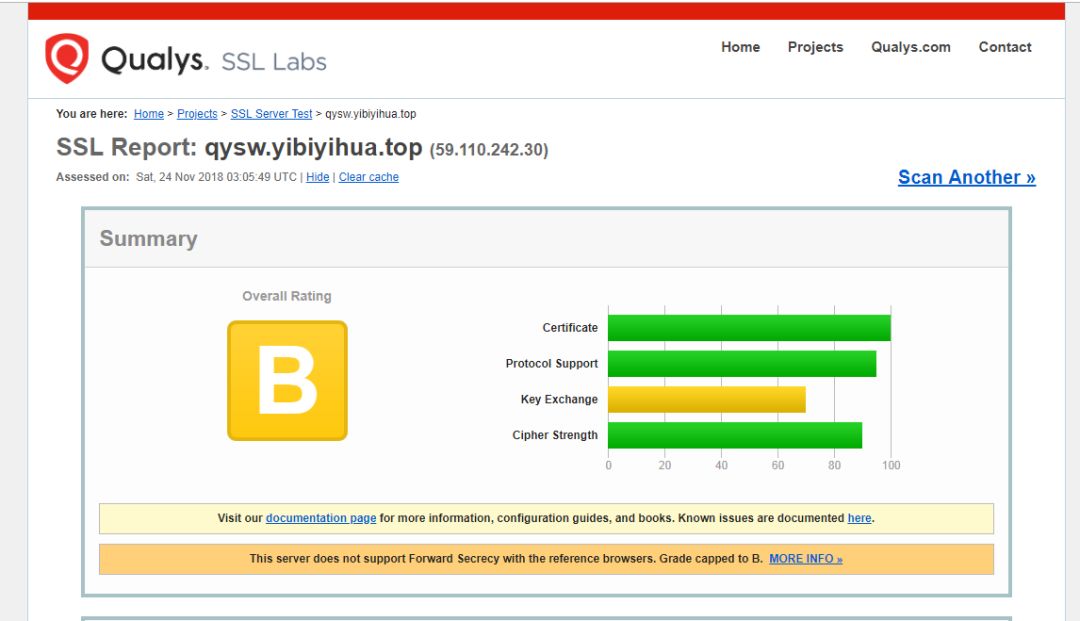Click the Qualys shield logo icon
The width and height of the screenshot is (1080, 621).
[x=67, y=59]
